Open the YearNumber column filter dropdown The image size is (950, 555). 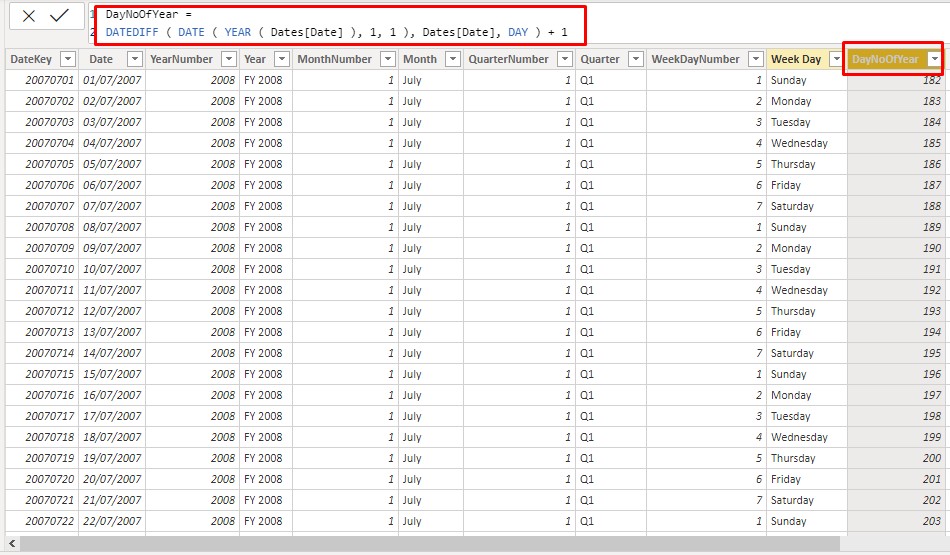click(x=229, y=59)
